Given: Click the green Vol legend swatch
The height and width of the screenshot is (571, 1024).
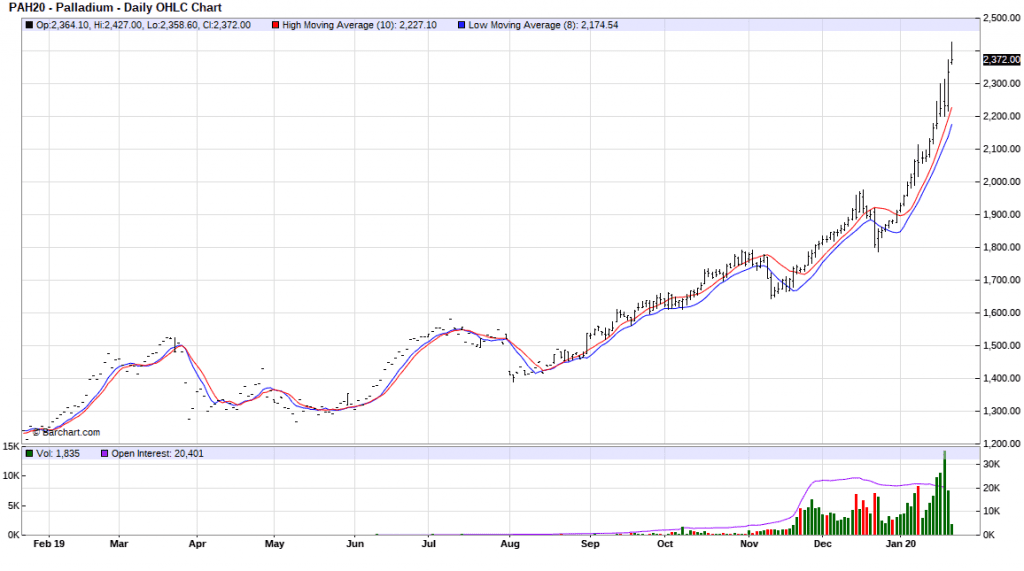Looking at the screenshot, I should [28, 454].
